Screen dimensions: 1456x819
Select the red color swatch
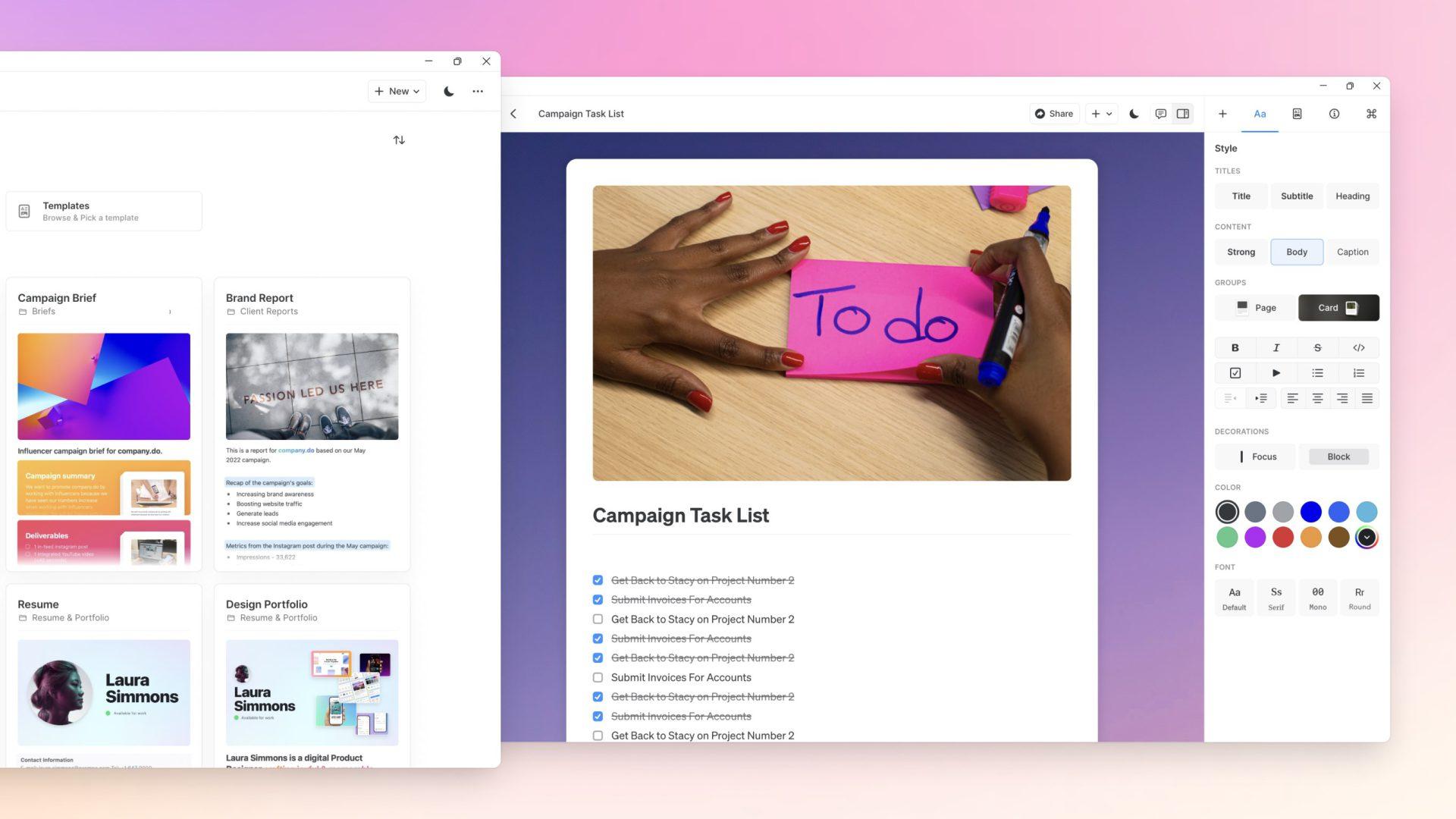coord(1282,538)
